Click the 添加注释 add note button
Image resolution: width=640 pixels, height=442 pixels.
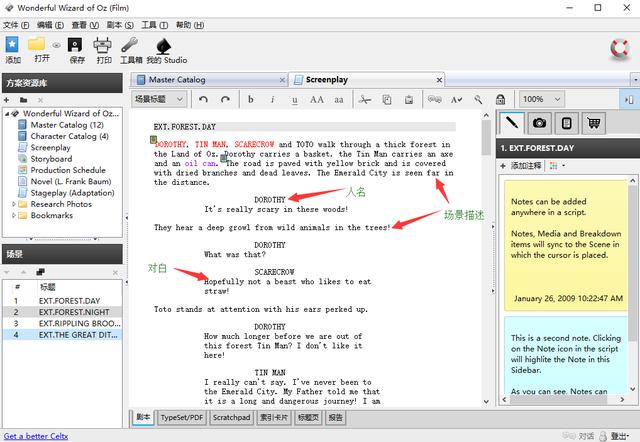click(x=521, y=166)
